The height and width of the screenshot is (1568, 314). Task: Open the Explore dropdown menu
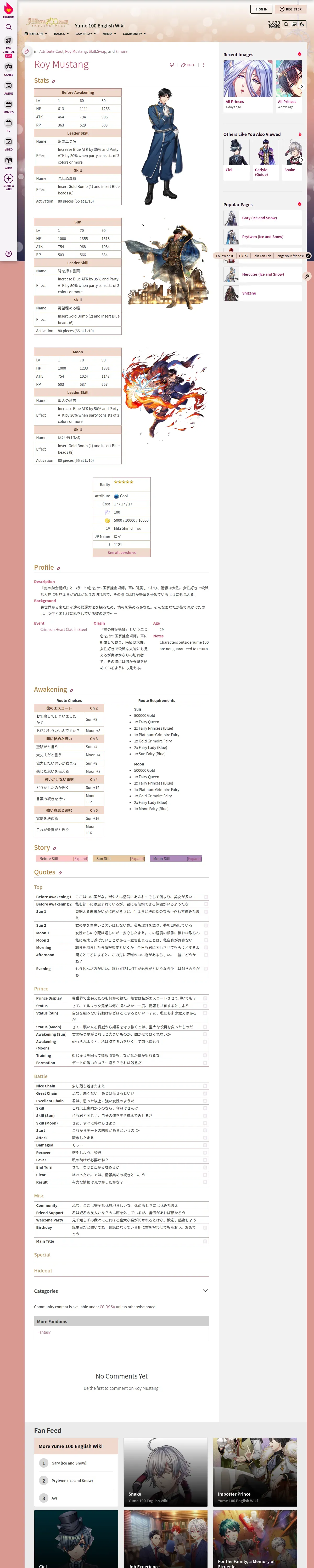click(35, 34)
